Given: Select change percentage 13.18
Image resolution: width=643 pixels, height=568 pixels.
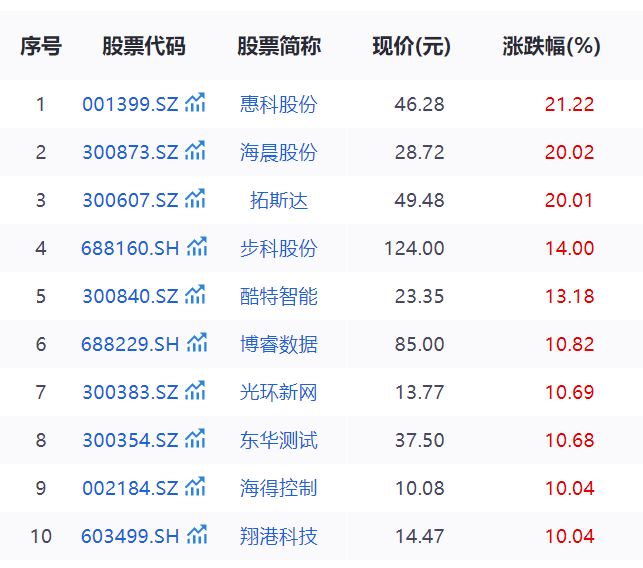Looking at the screenshot, I should pos(570,296).
